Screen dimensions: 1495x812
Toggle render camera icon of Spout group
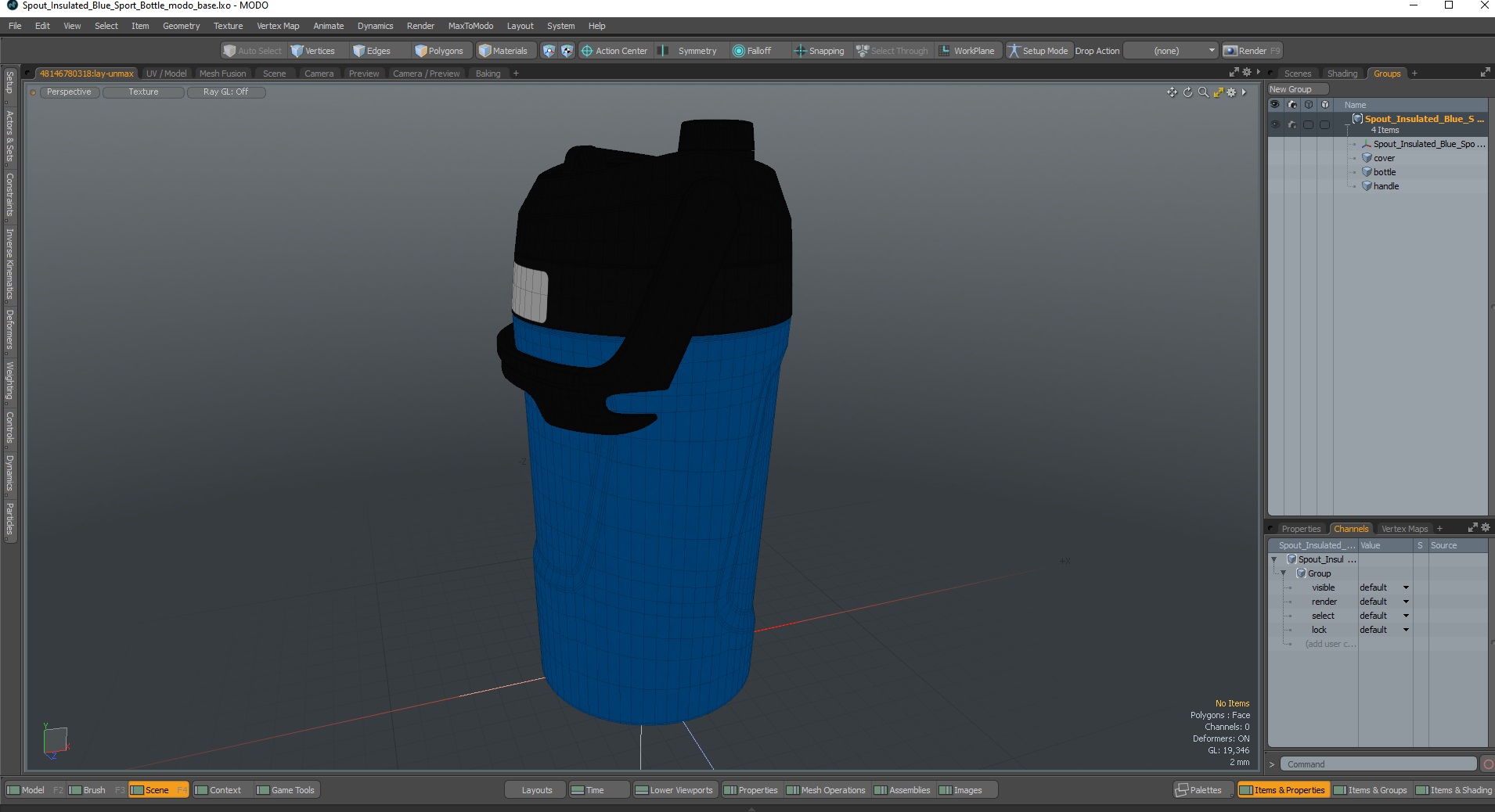(1292, 124)
